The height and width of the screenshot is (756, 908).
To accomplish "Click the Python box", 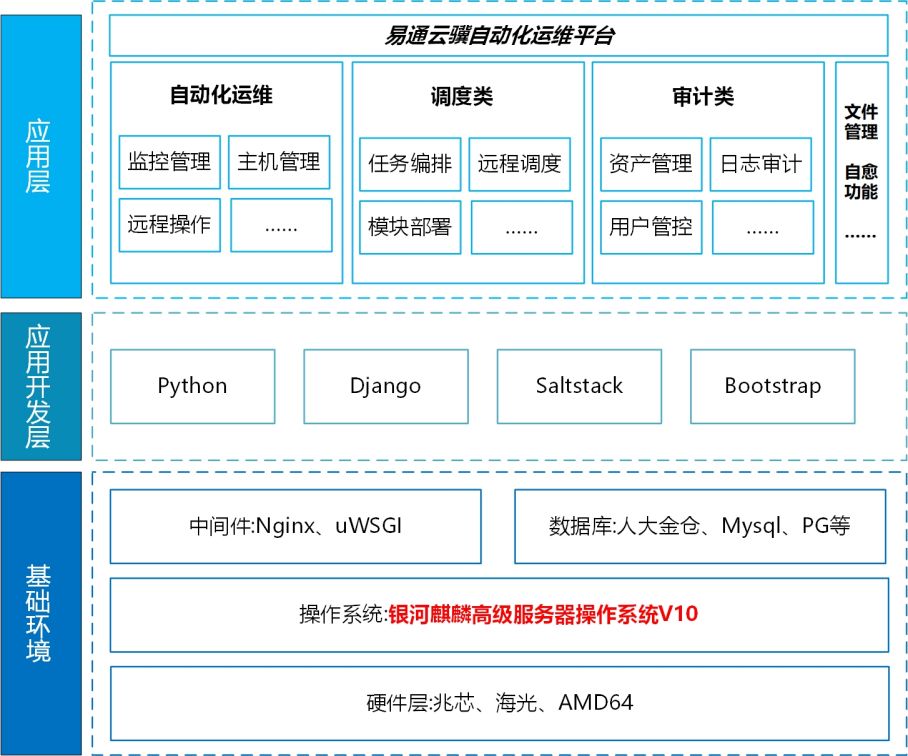I will click(193, 387).
